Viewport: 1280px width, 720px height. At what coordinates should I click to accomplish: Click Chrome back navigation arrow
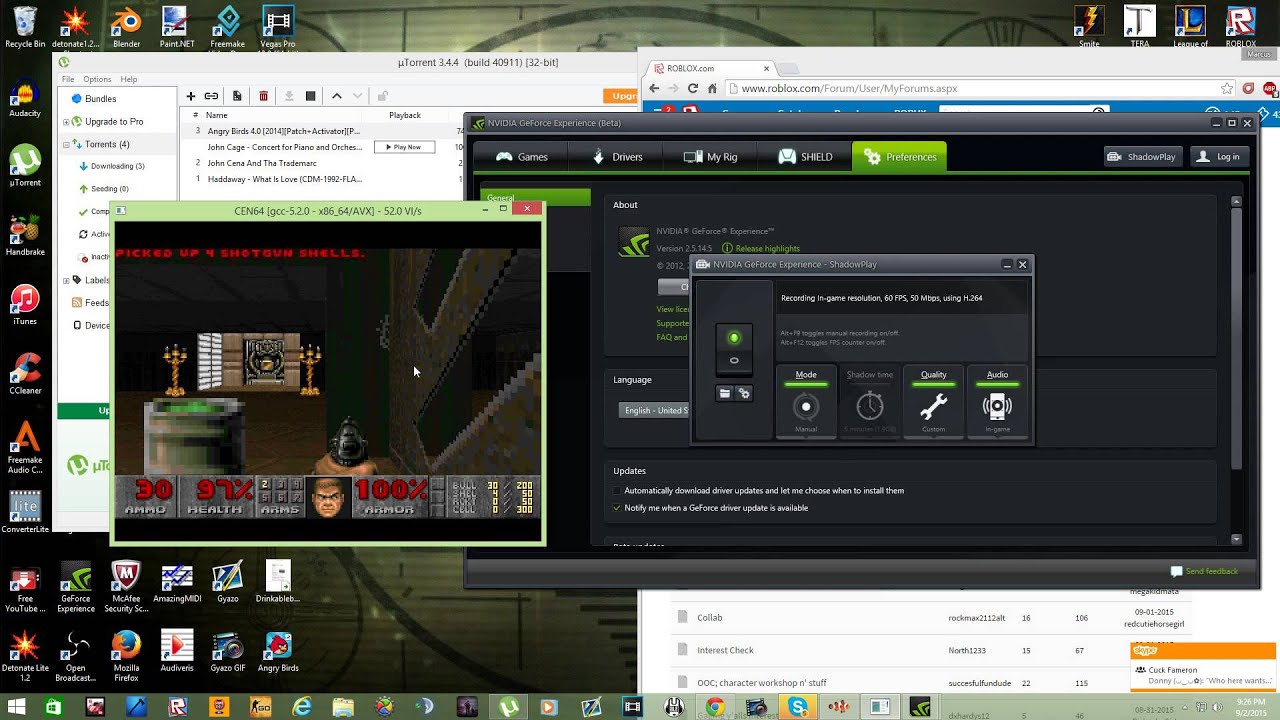pos(654,88)
